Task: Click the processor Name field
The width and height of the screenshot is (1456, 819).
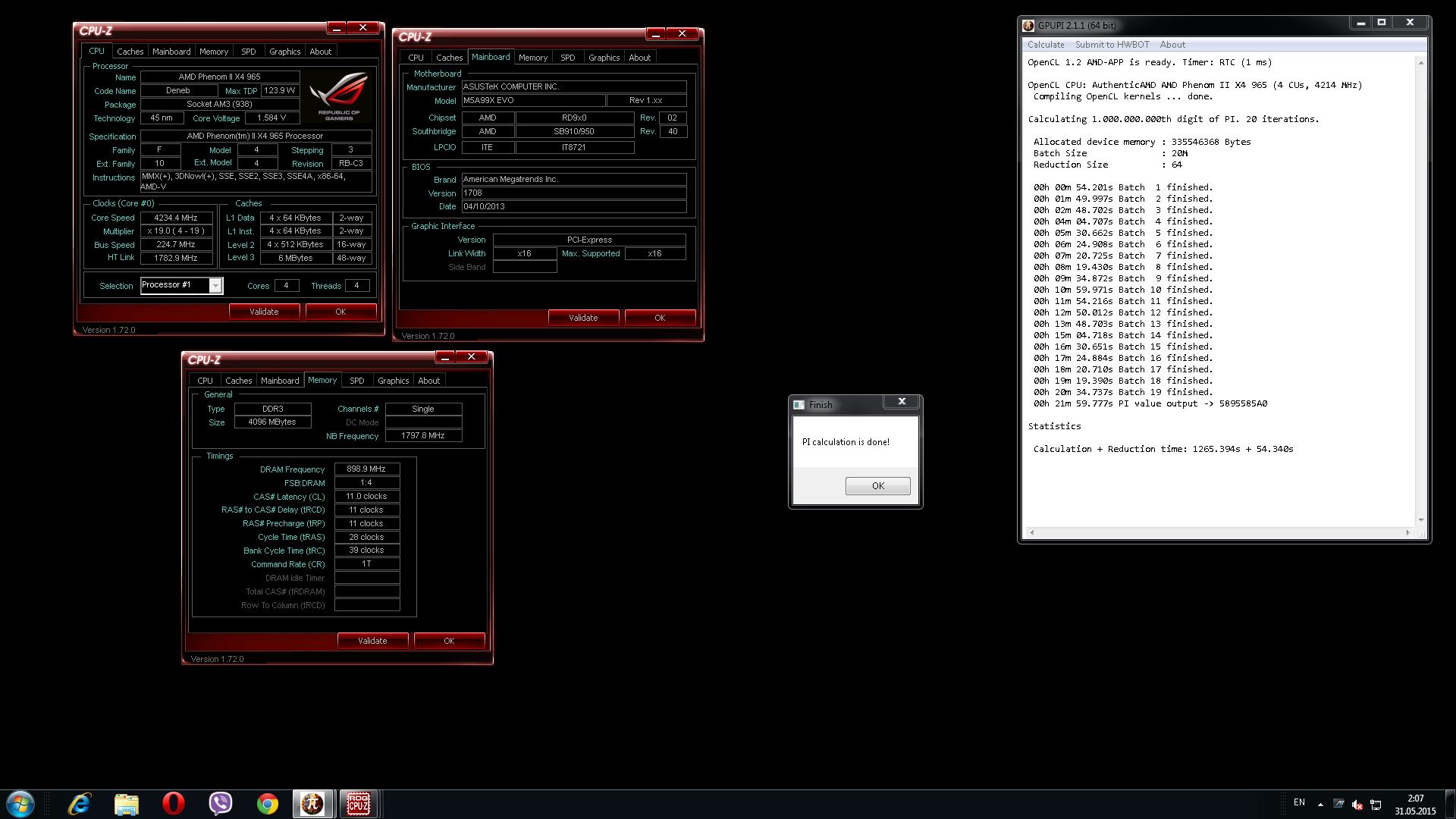Action: [x=220, y=77]
